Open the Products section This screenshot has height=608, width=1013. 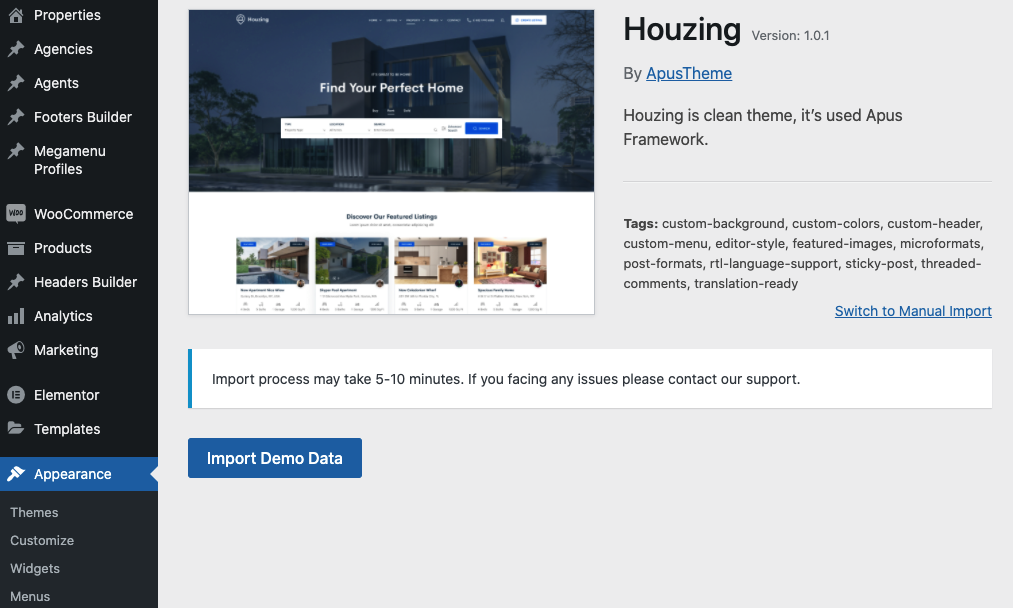62,248
